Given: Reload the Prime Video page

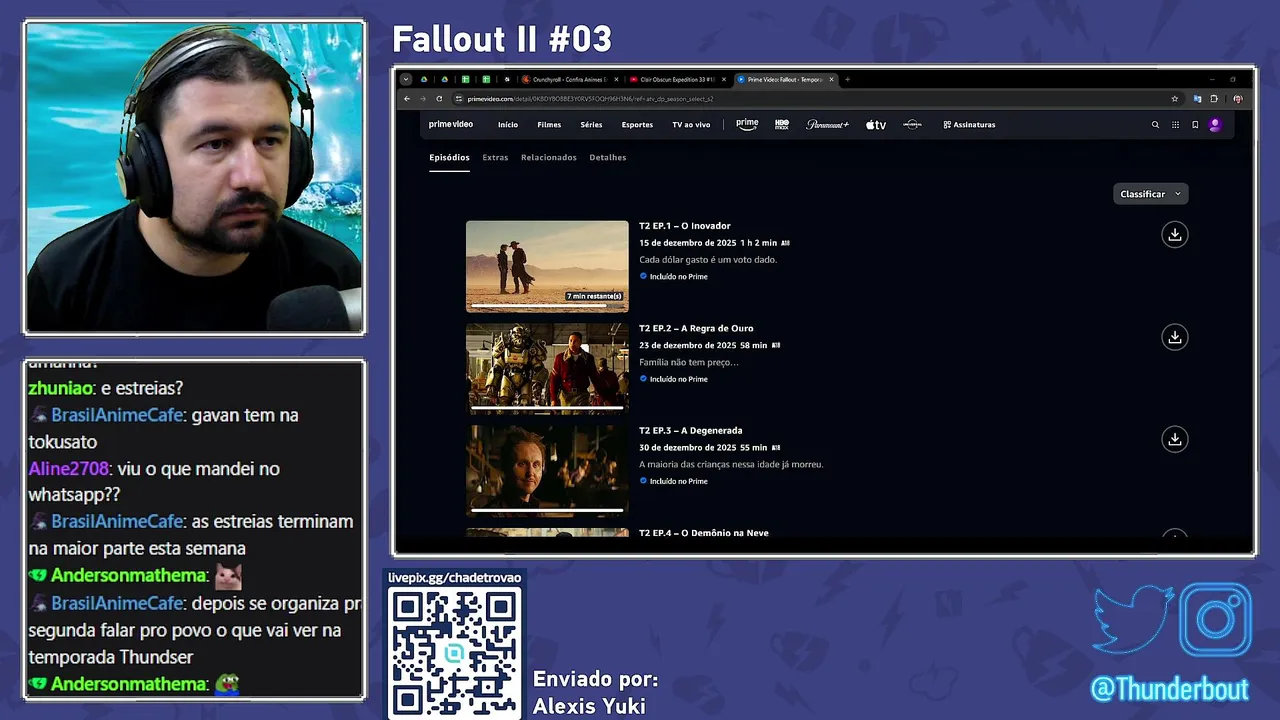Looking at the screenshot, I should 439,99.
